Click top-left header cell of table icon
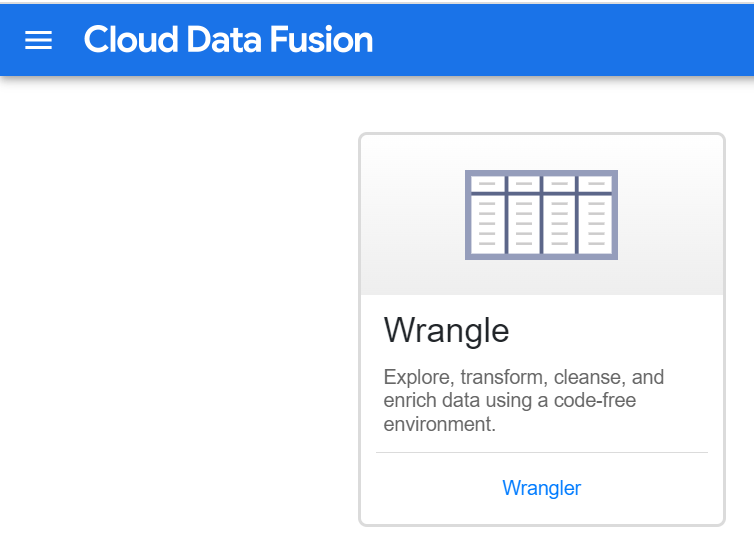754x533 pixels. click(x=488, y=184)
